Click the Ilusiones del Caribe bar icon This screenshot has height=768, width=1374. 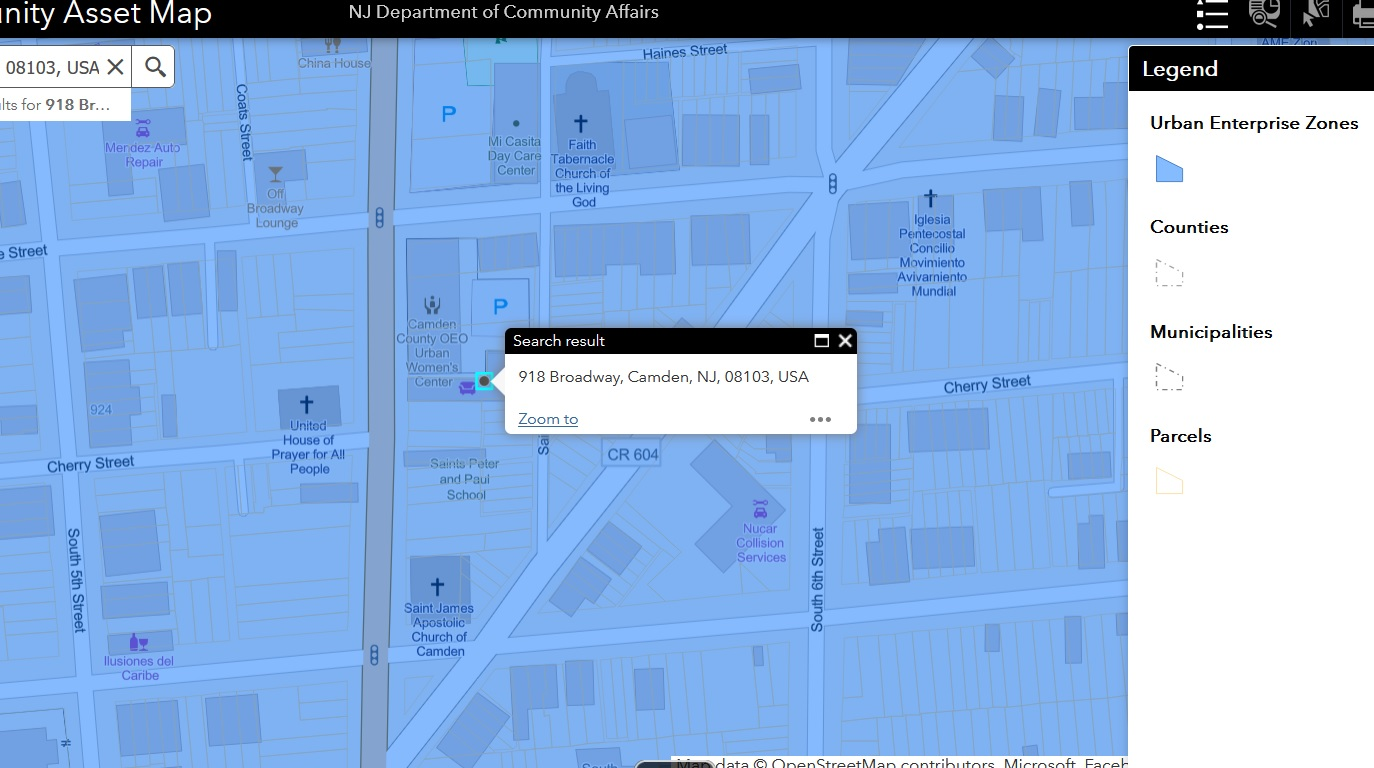point(139,642)
